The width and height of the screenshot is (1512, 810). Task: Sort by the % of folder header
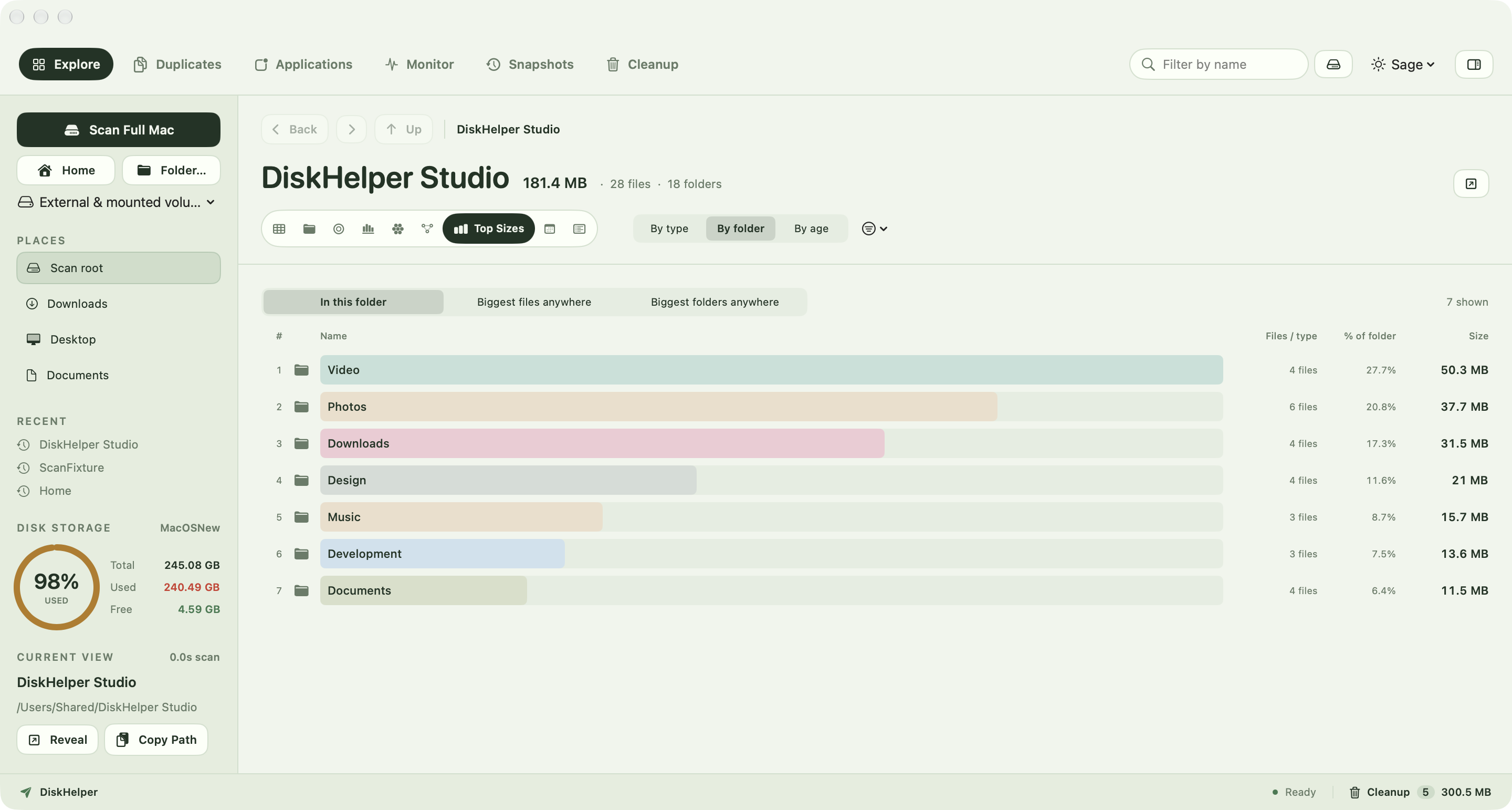pos(1369,336)
